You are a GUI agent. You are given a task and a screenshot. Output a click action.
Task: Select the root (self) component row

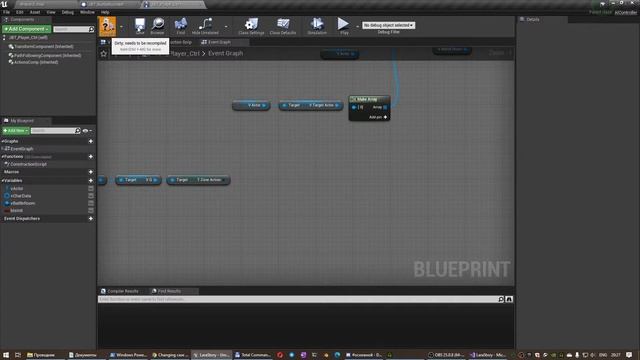[26, 38]
